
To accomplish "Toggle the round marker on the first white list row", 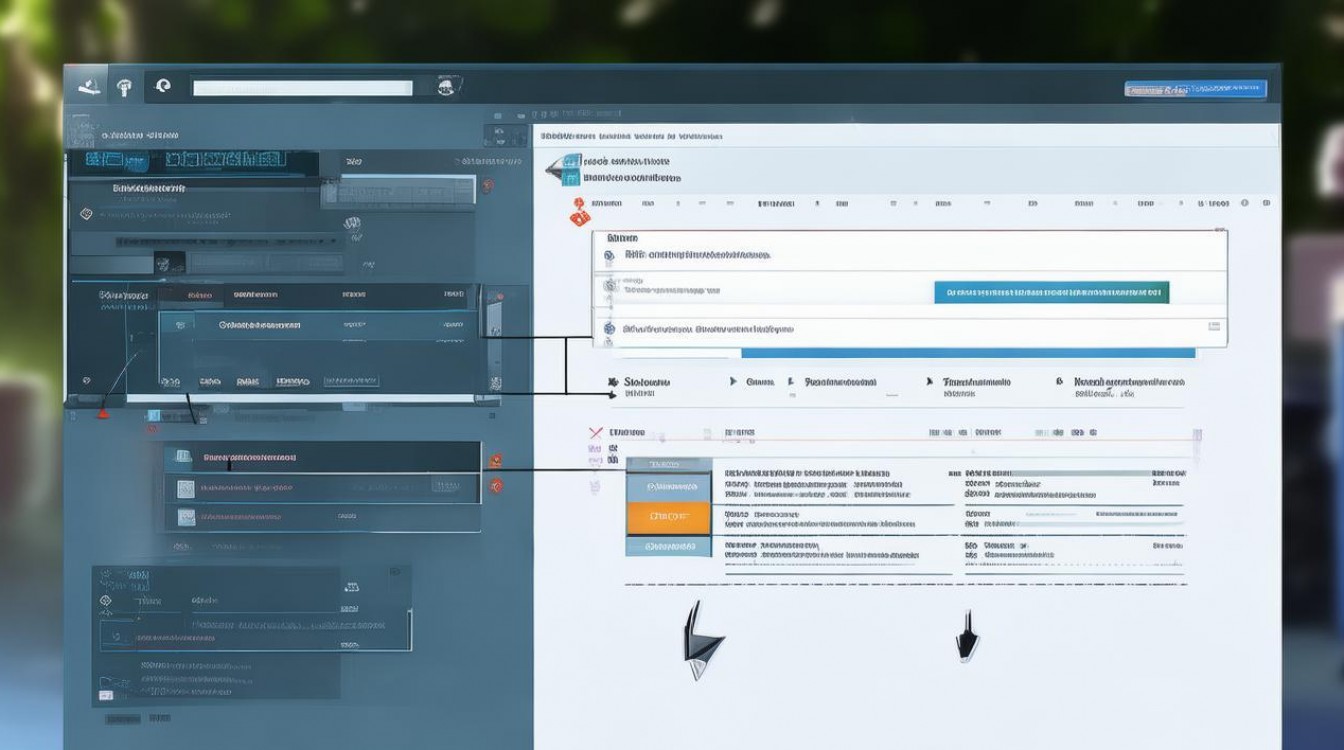I will click(608, 256).
